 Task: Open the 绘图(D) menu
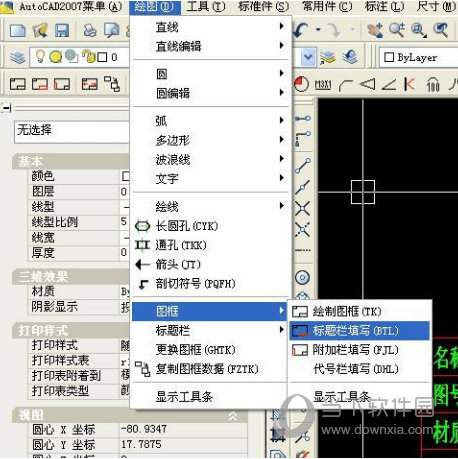155,7
